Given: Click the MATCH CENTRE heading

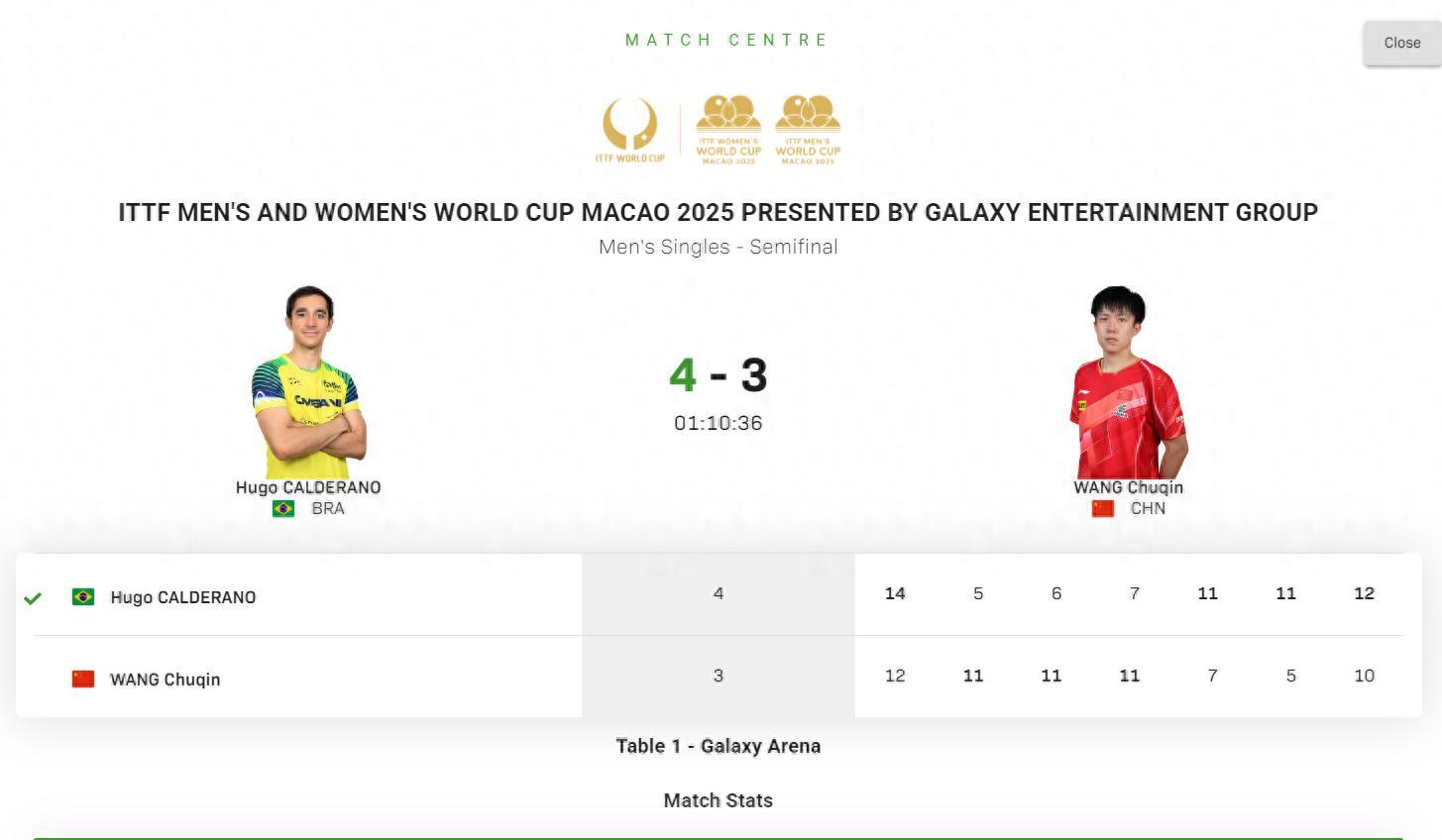Looking at the screenshot, I should (726, 40).
